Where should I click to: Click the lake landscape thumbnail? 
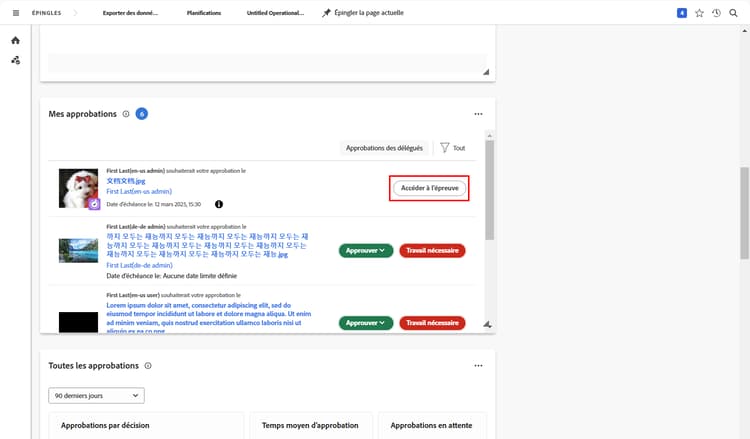coord(78,251)
